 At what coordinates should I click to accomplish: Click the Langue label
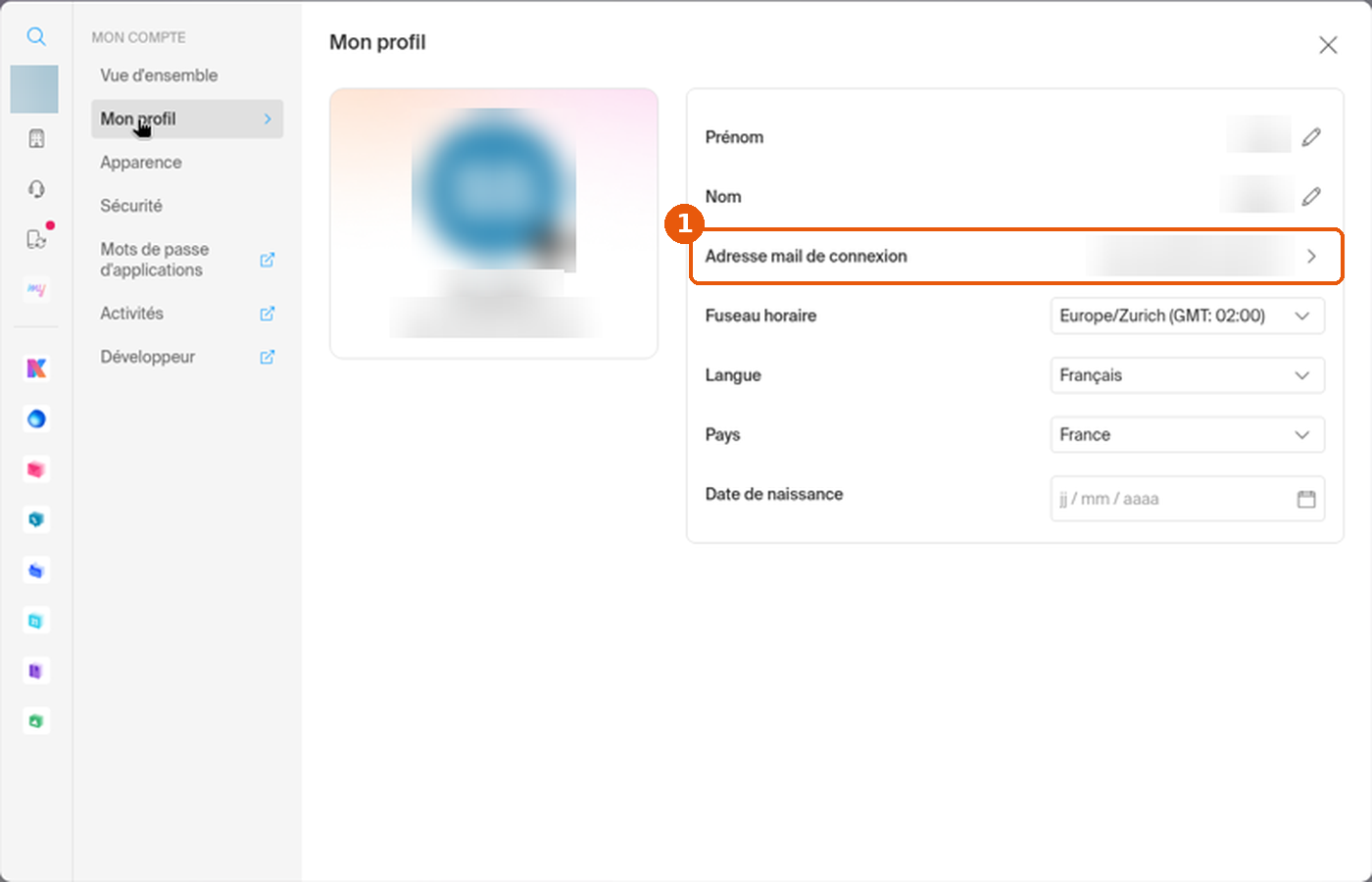[x=733, y=375]
